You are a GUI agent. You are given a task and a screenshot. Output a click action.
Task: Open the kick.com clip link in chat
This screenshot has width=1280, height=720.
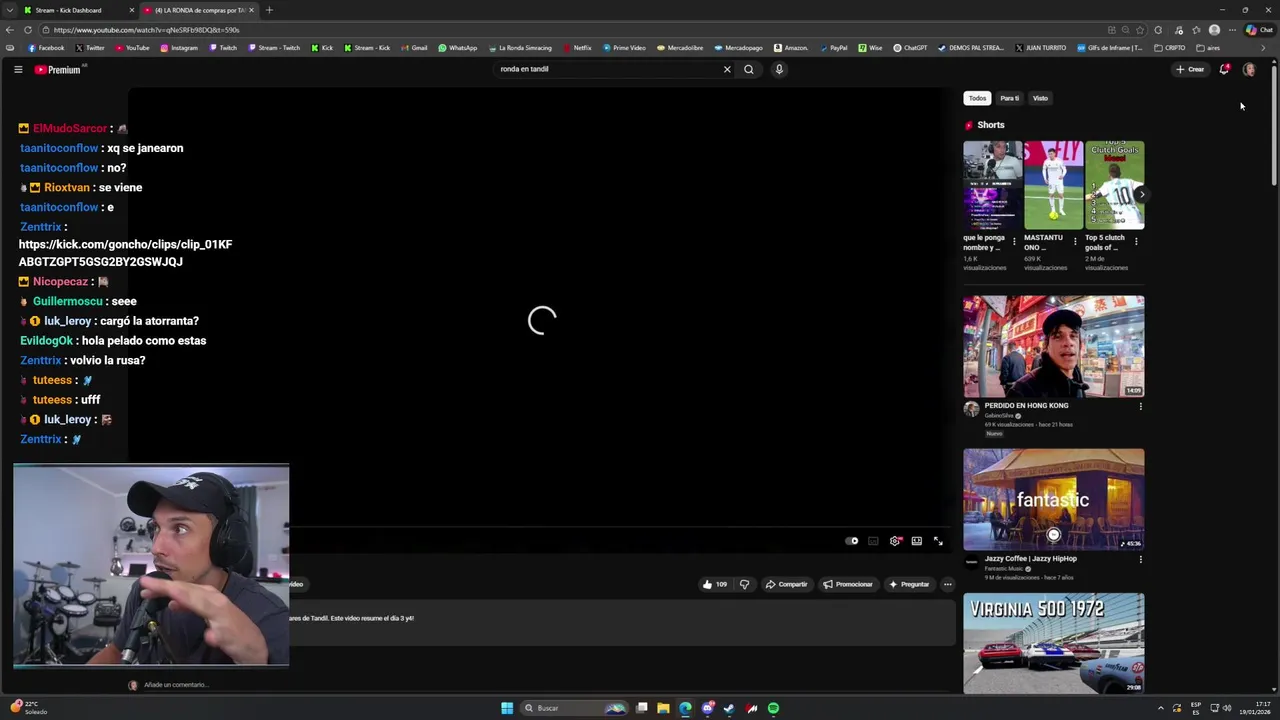click(125, 253)
